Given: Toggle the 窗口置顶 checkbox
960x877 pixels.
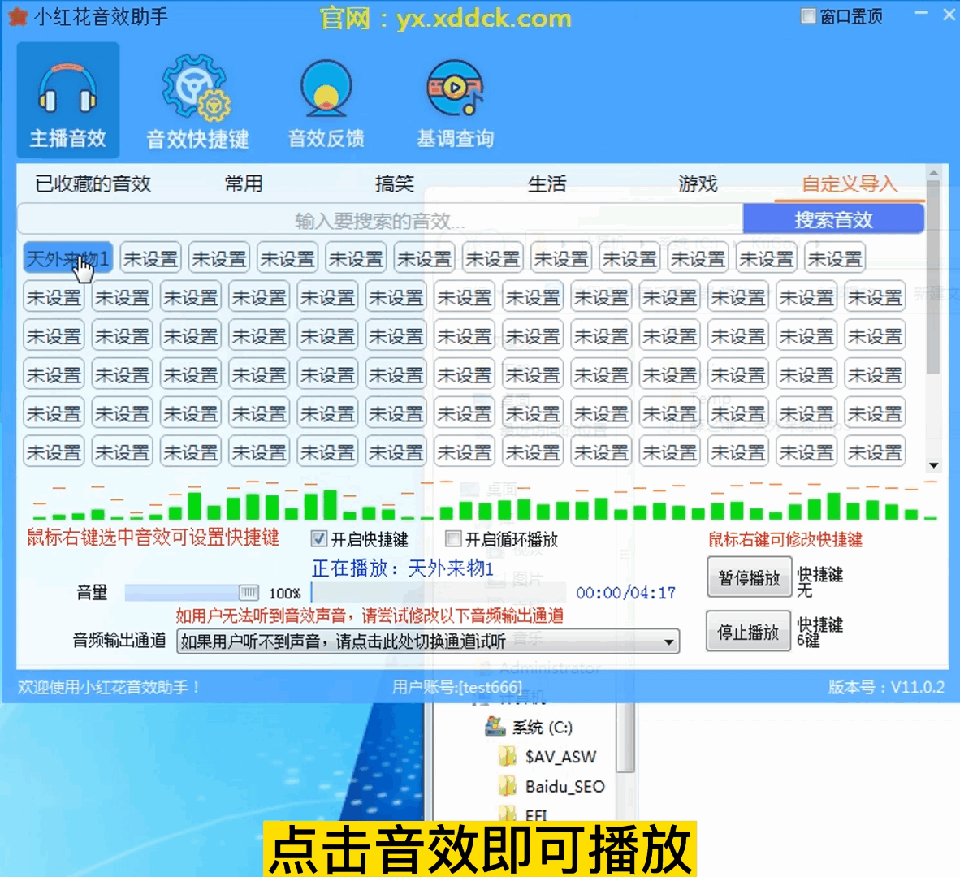Looking at the screenshot, I should [808, 17].
